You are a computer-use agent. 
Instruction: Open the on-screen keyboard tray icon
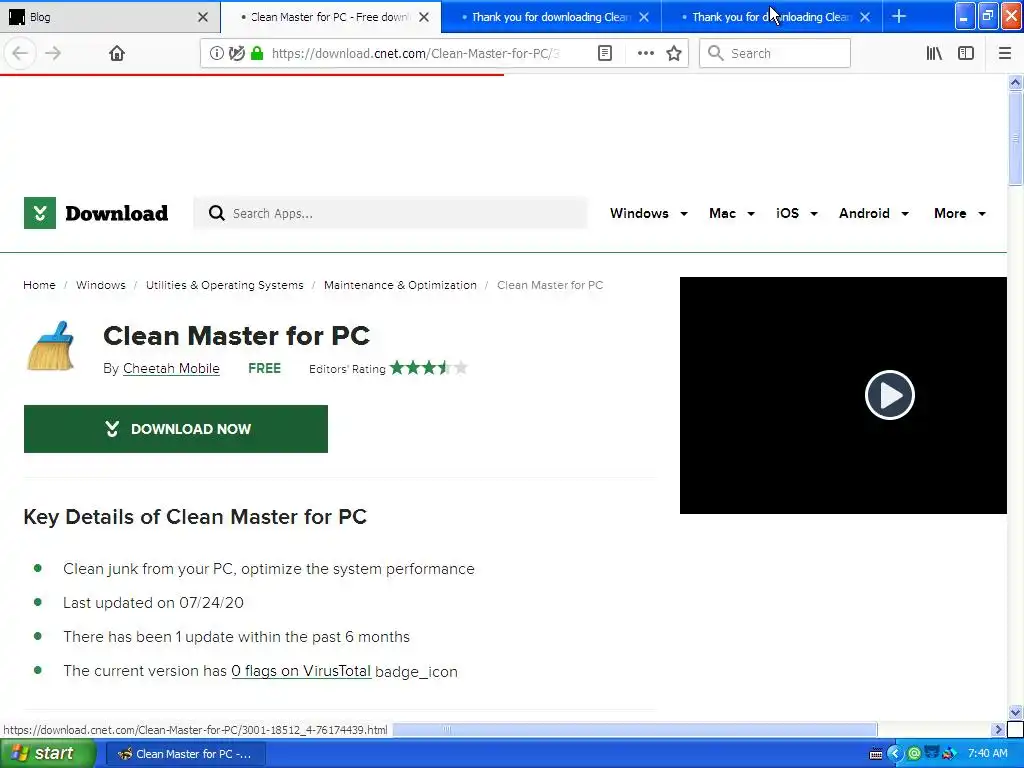pos(876,754)
